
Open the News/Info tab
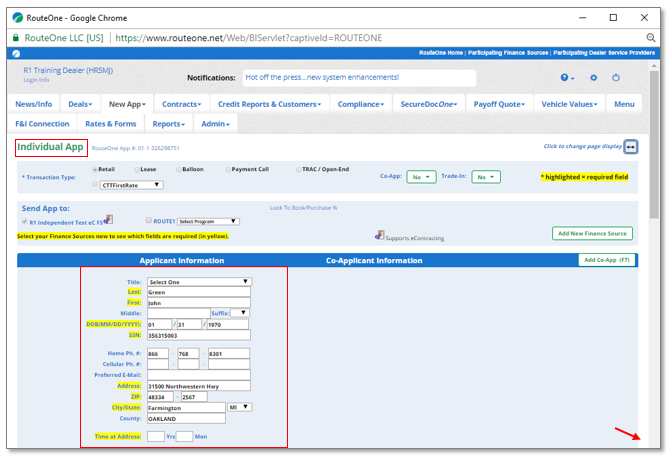[34, 104]
